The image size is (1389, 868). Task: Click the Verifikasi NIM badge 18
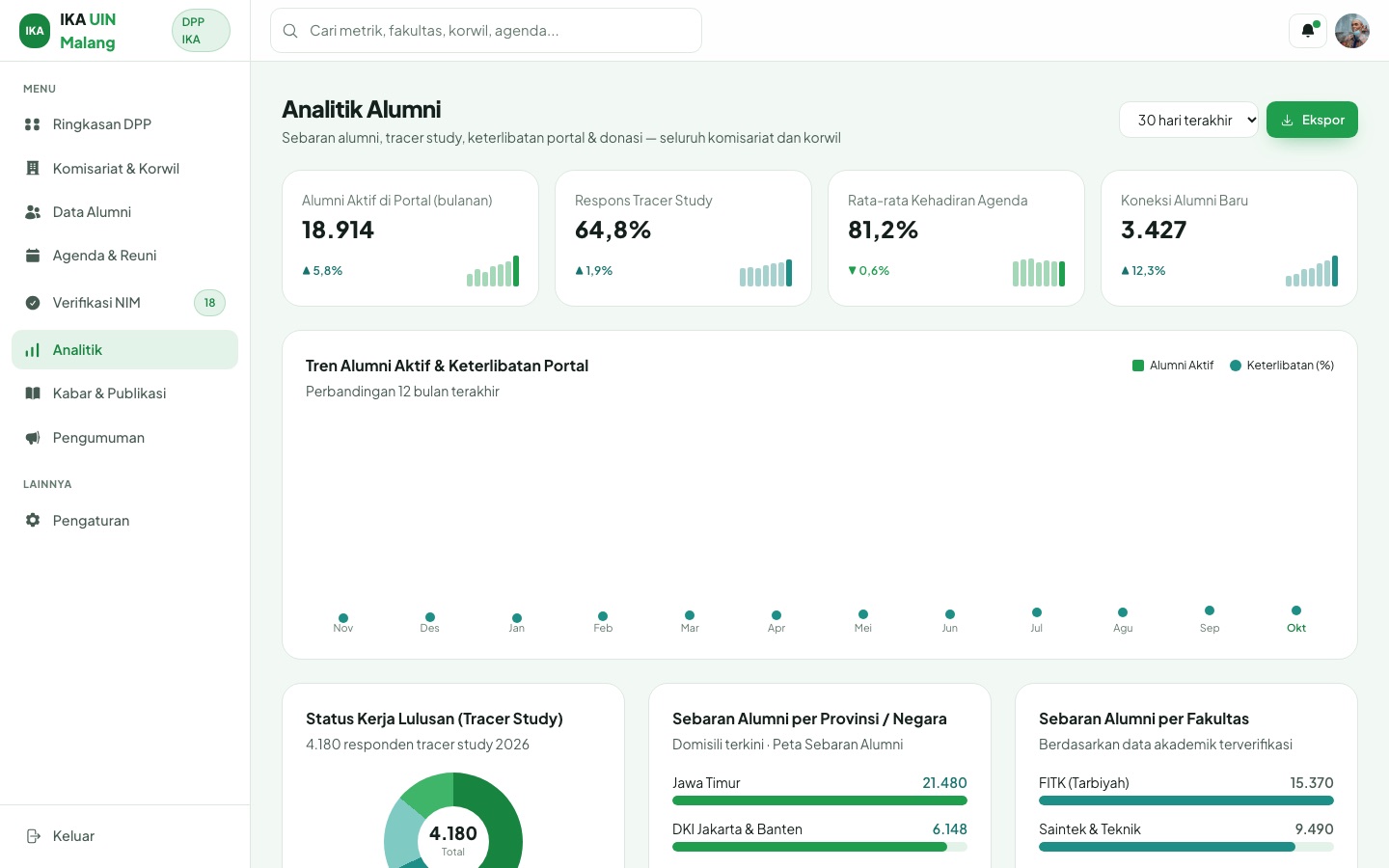coord(209,303)
